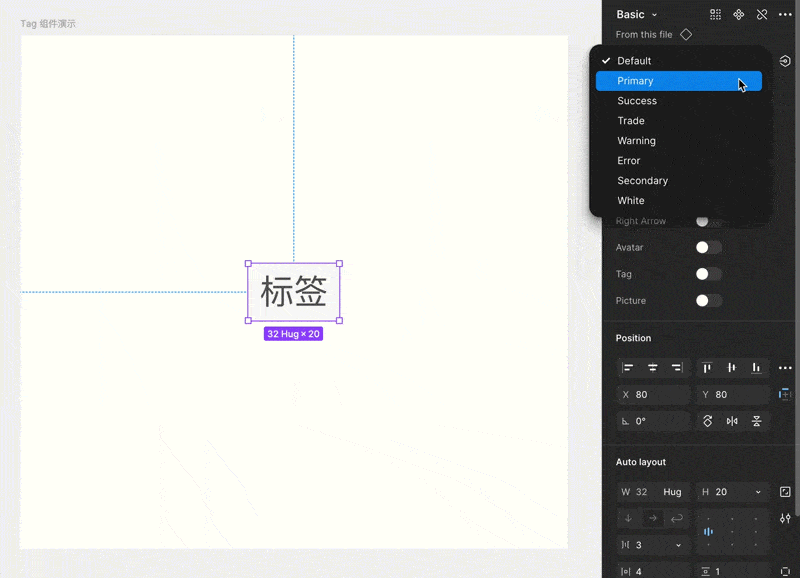Choose White from variant list
This screenshot has height=578, width=800.
click(x=679, y=200)
